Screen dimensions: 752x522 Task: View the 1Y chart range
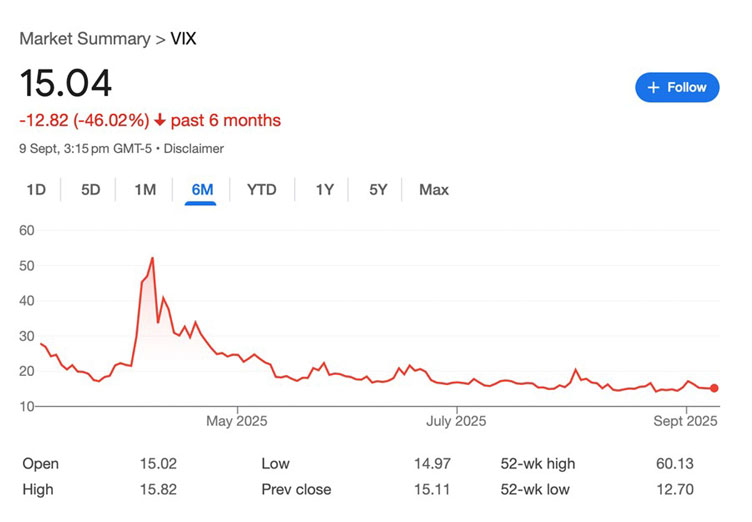tap(324, 189)
